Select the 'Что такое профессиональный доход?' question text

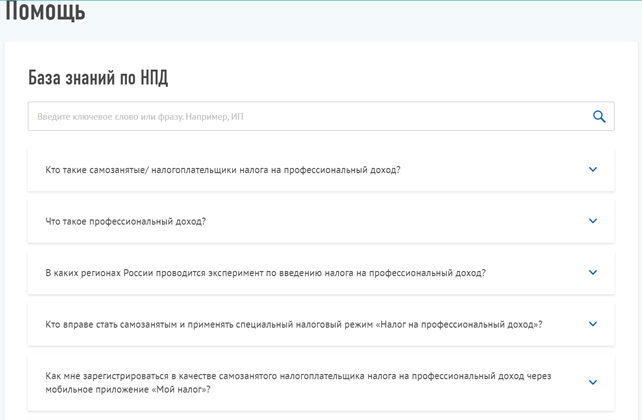[126, 221]
